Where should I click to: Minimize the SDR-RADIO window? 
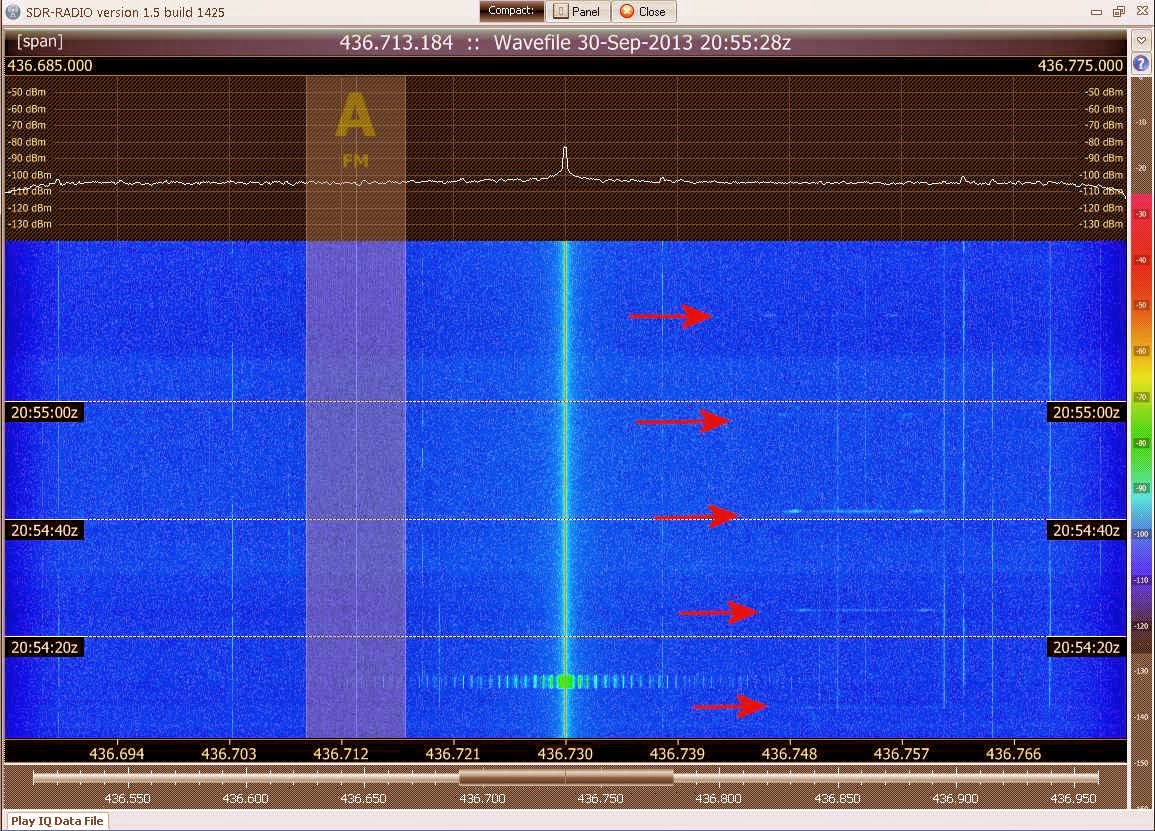[x=1096, y=12]
